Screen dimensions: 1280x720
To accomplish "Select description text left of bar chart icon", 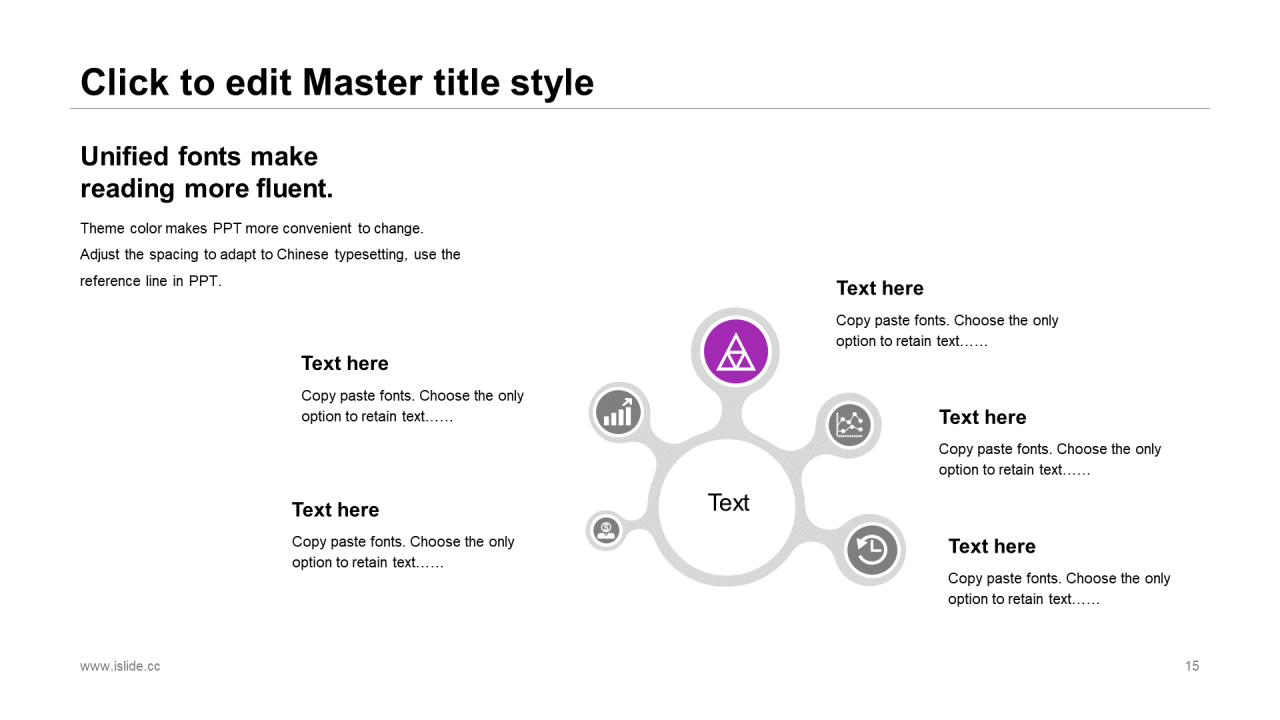I will click(x=412, y=406).
